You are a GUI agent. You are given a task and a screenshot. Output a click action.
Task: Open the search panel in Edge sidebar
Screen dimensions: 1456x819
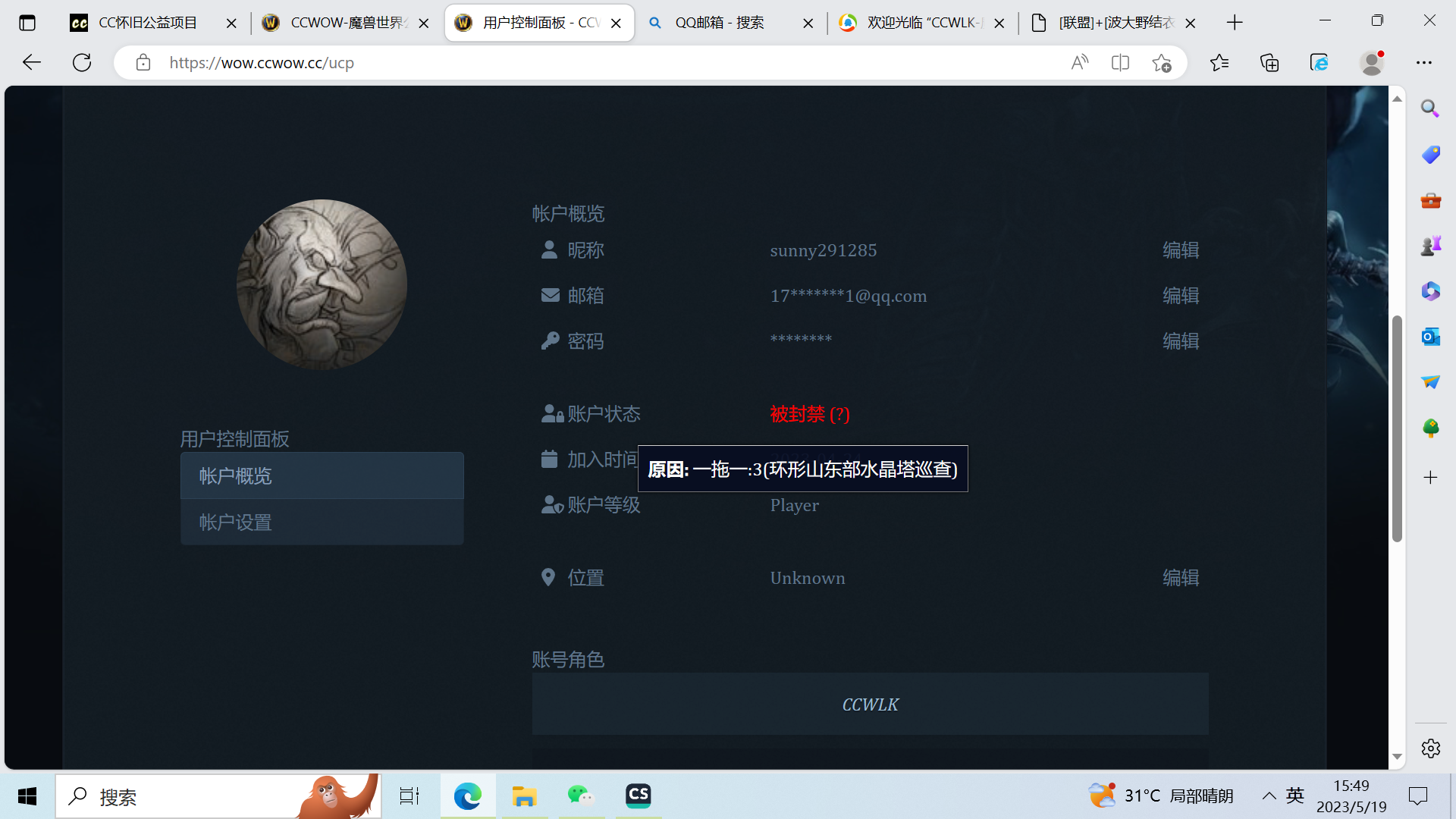[x=1430, y=108]
